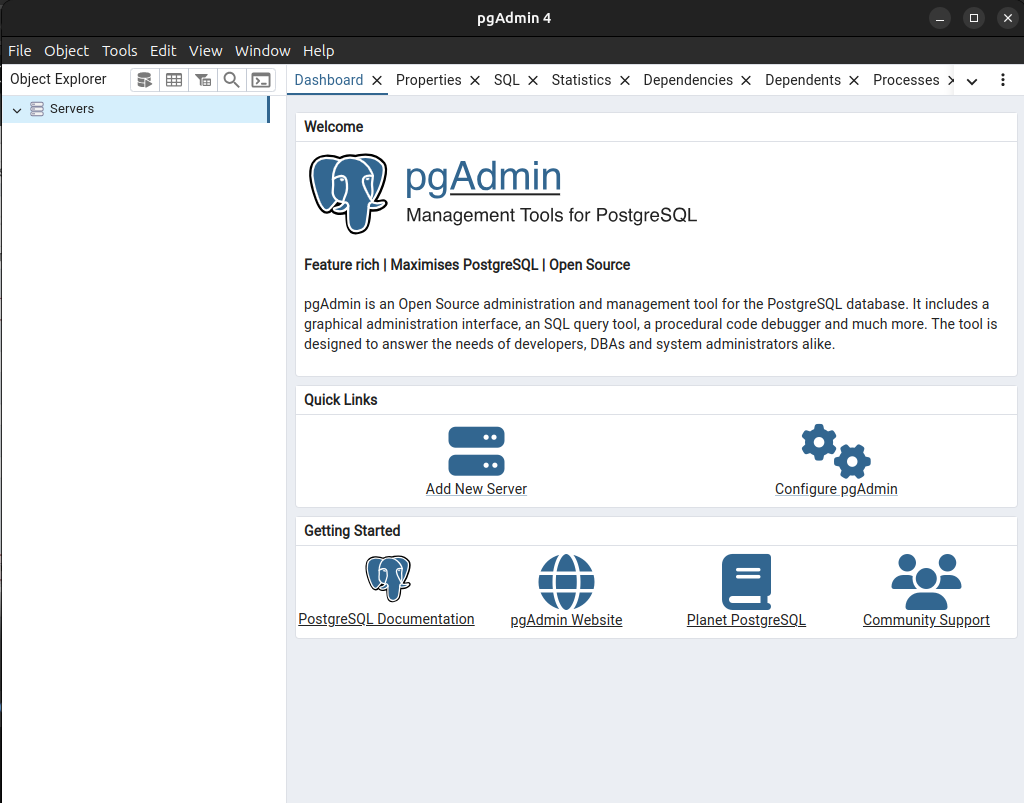Open the Query Tool from Object Explorer toolbar
The width and height of the screenshot is (1024, 803).
tap(145, 80)
